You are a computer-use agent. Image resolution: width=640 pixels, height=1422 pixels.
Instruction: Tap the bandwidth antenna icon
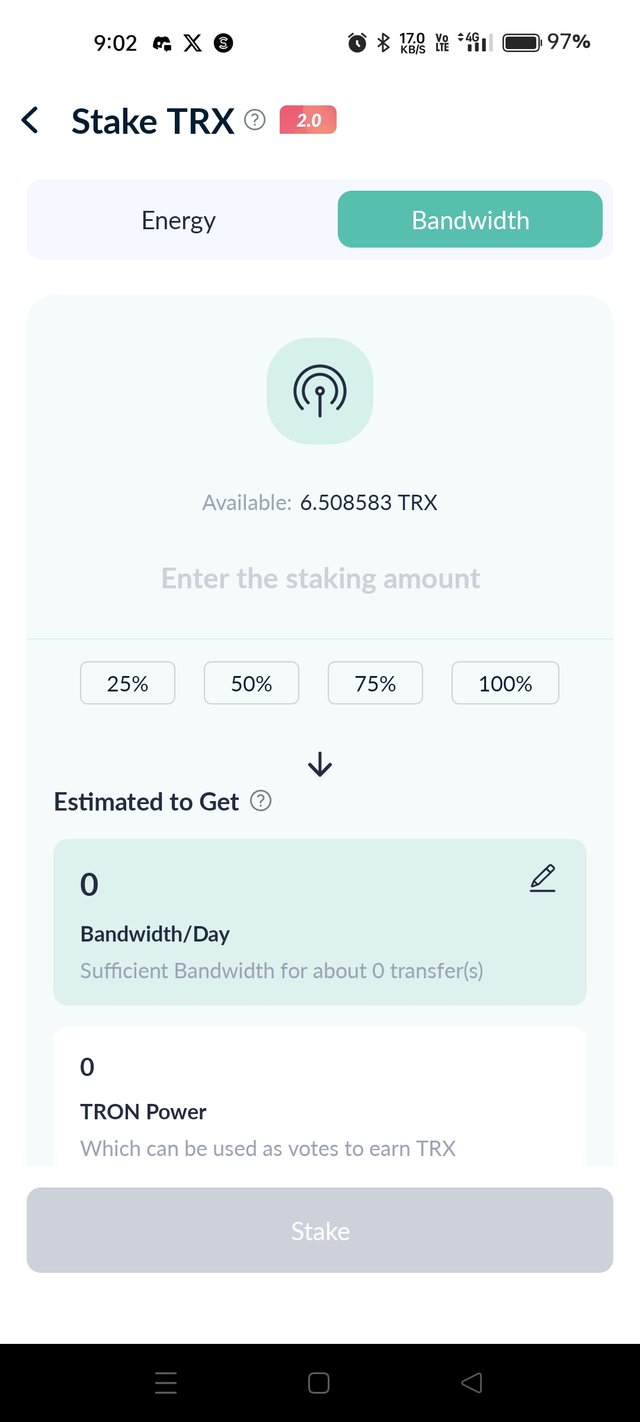(320, 391)
